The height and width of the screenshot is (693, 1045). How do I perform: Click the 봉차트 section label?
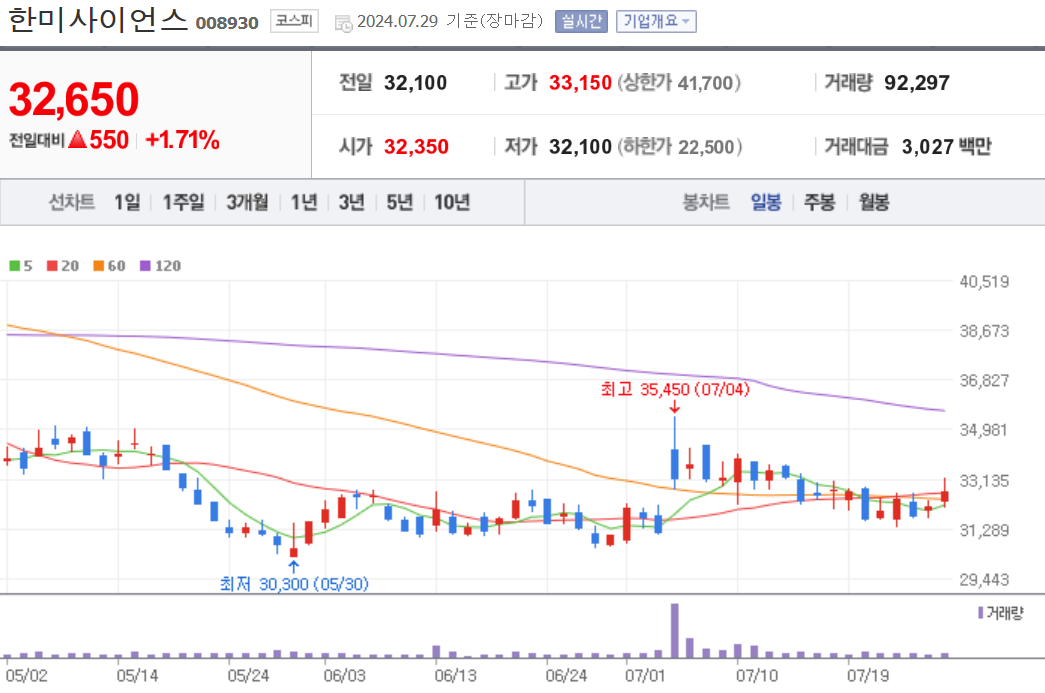click(x=706, y=202)
